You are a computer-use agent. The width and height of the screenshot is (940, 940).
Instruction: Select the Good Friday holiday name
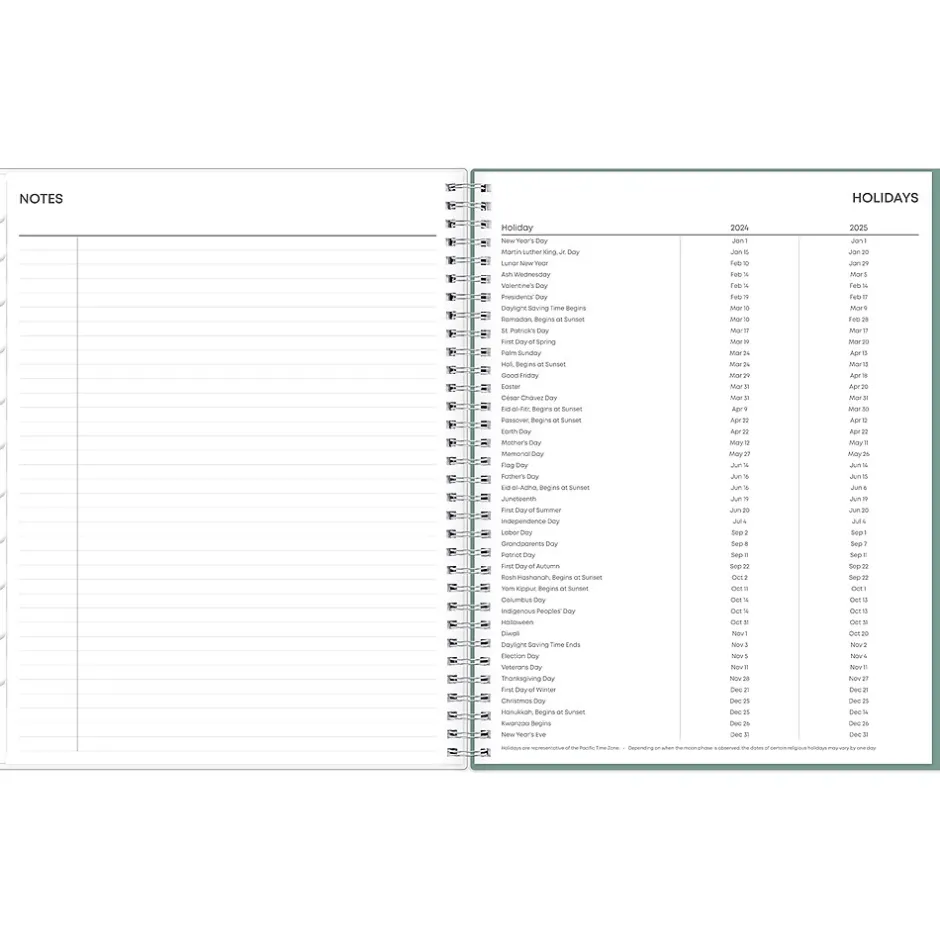point(520,376)
